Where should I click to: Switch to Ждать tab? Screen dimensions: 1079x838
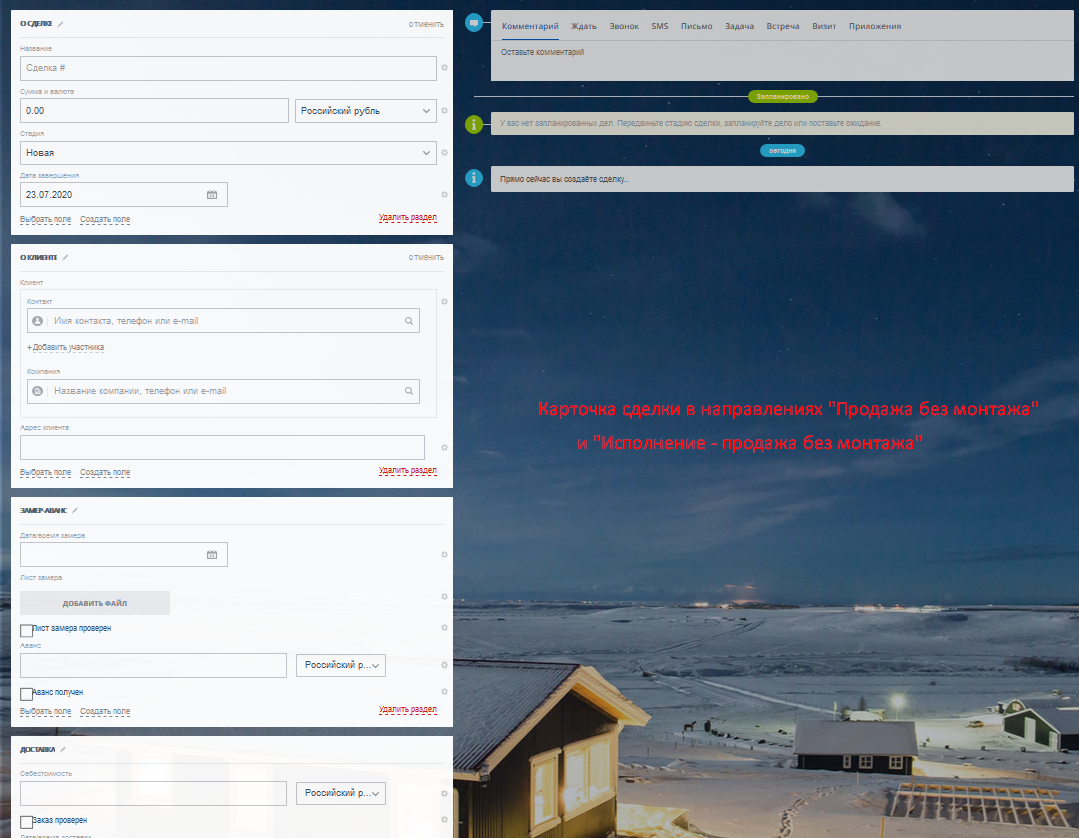(584, 26)
